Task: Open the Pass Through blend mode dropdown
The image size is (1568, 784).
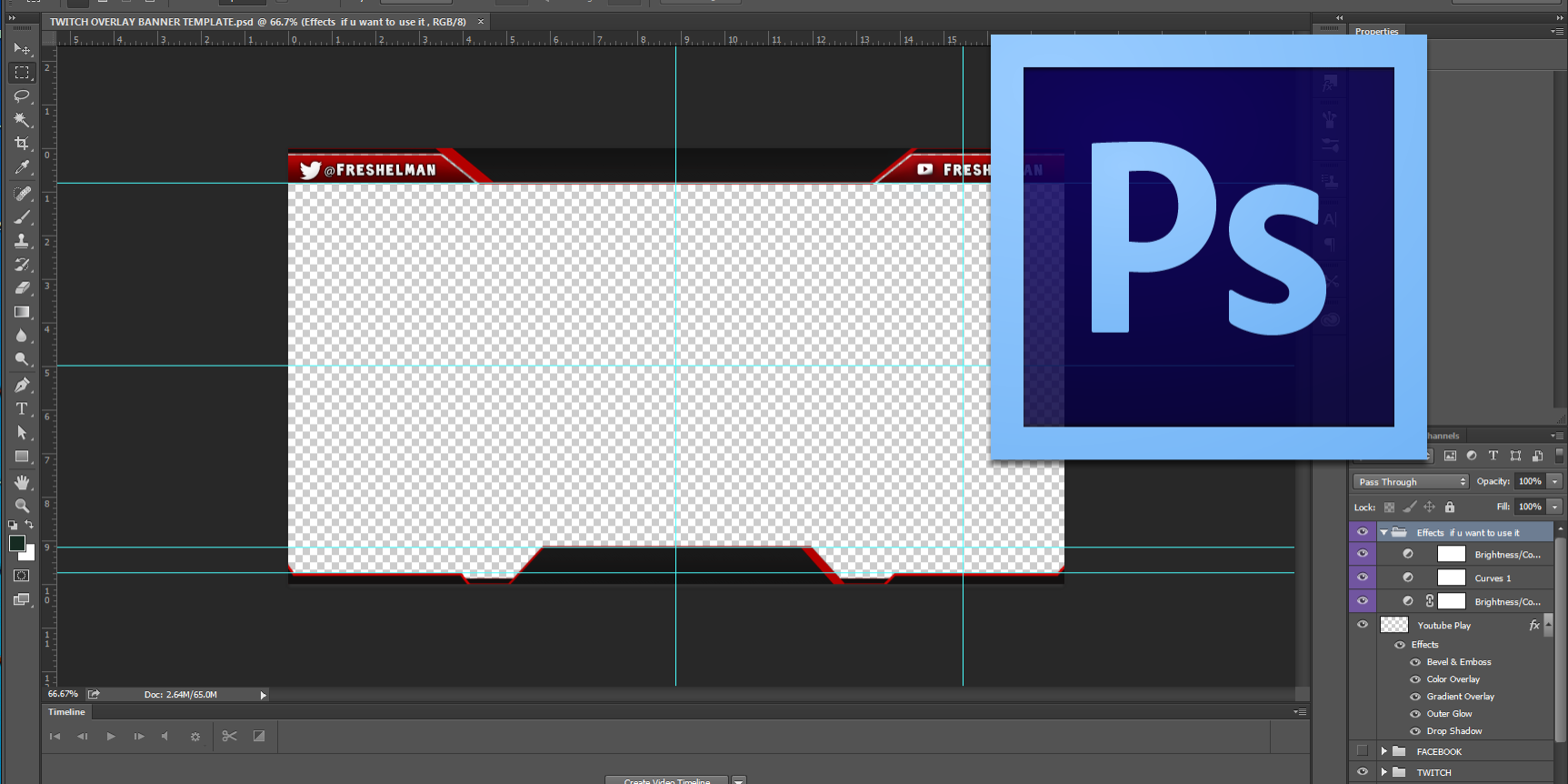Action: point(1411,482)
